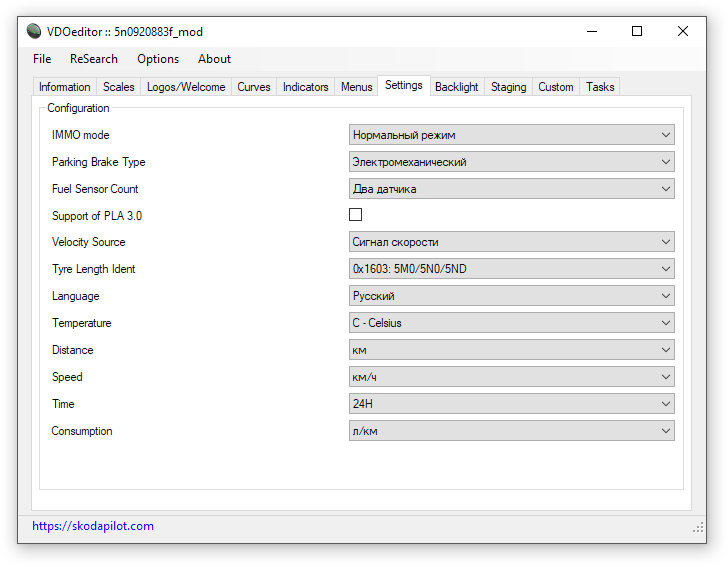Open the Velocity Source dropdown
728x566 pixels.
click(512, 241)
